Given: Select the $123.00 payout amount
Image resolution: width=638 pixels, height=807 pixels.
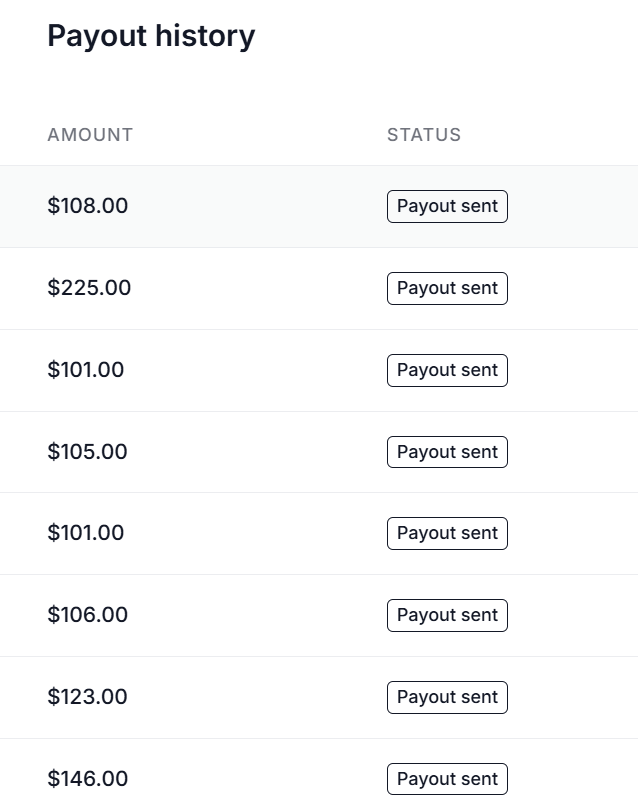Looking at the screenshot, I should (x=87, y=696).
